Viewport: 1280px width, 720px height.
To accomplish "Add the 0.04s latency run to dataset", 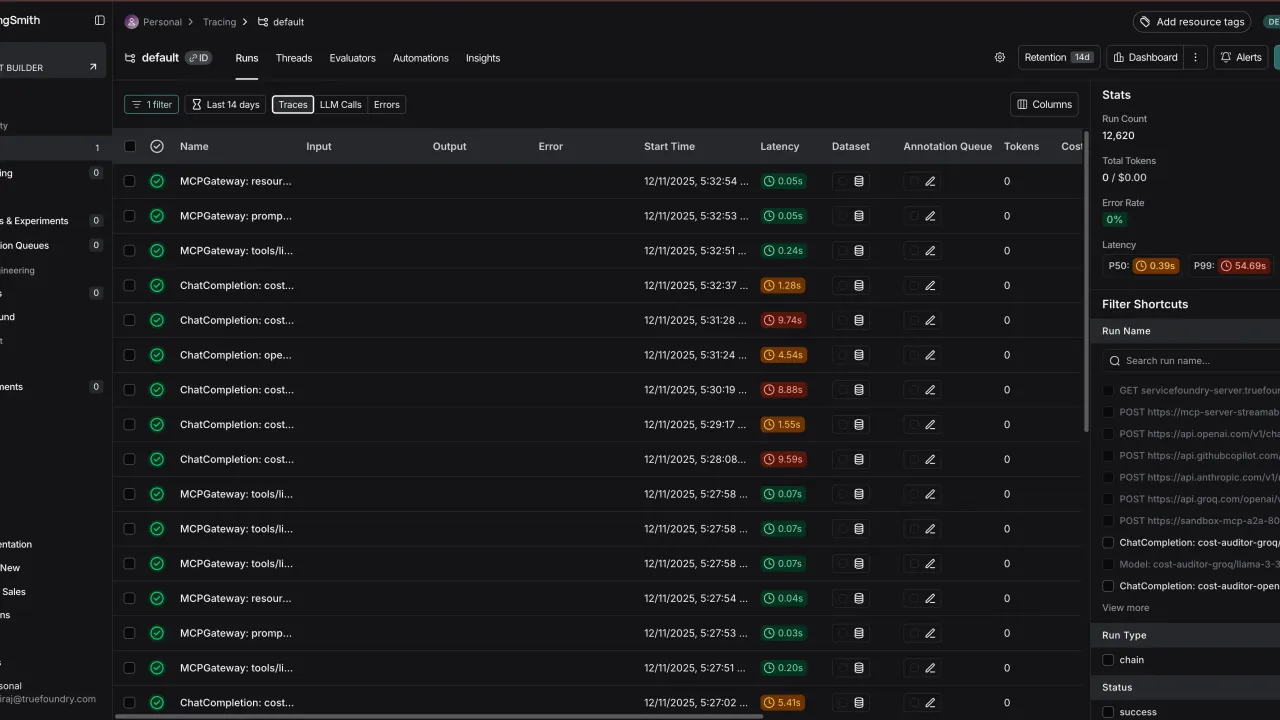I will (x=859, y=598).
